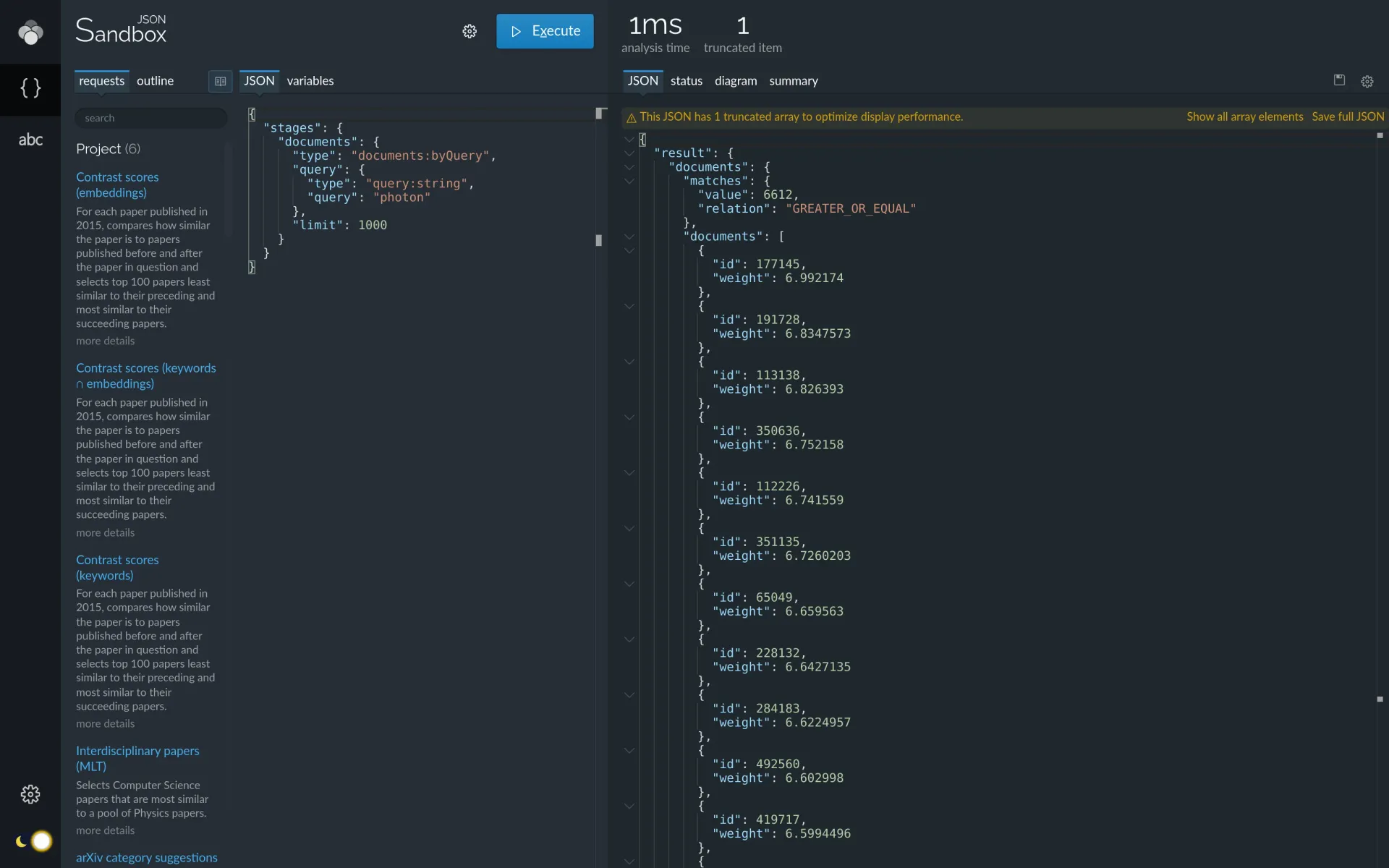The width and height of the screenshot is (1389, 868).
Task: Open the sidebar settings gear
Action: (x=30, y=794)
